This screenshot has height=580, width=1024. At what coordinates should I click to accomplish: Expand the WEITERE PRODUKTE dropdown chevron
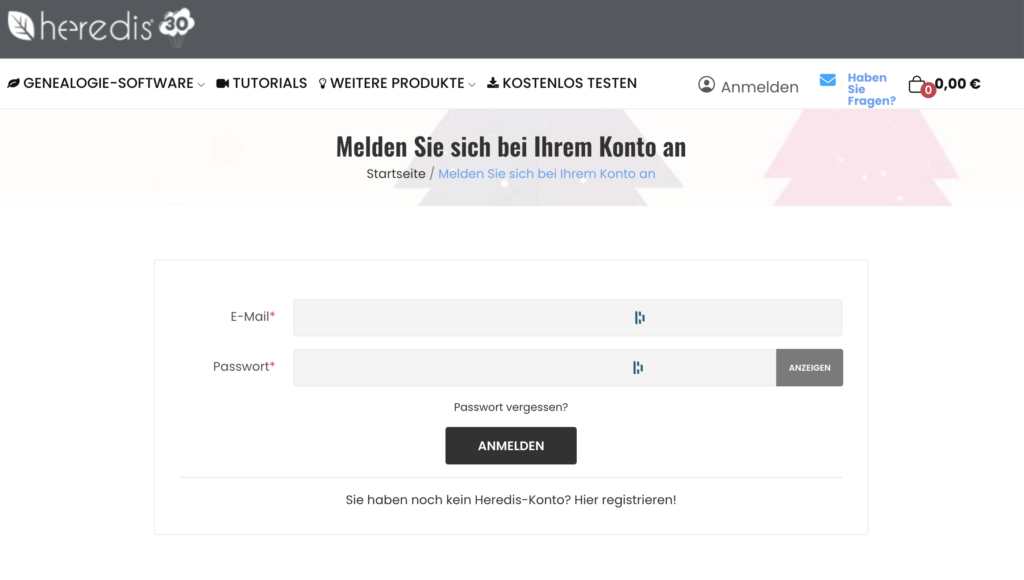pyautogui.click(x=473, y=85)
